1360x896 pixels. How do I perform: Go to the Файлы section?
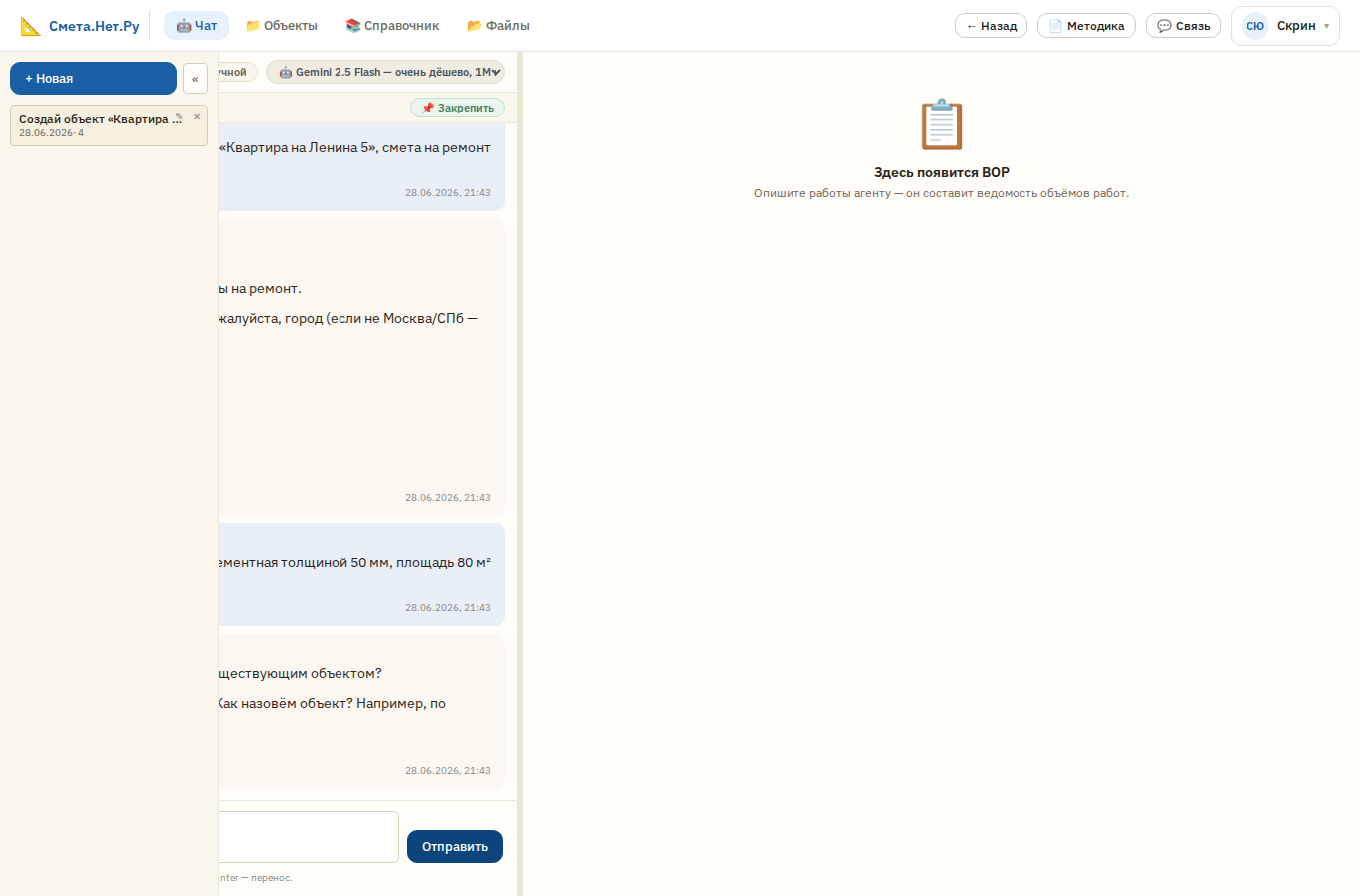(x=498, y=26)
